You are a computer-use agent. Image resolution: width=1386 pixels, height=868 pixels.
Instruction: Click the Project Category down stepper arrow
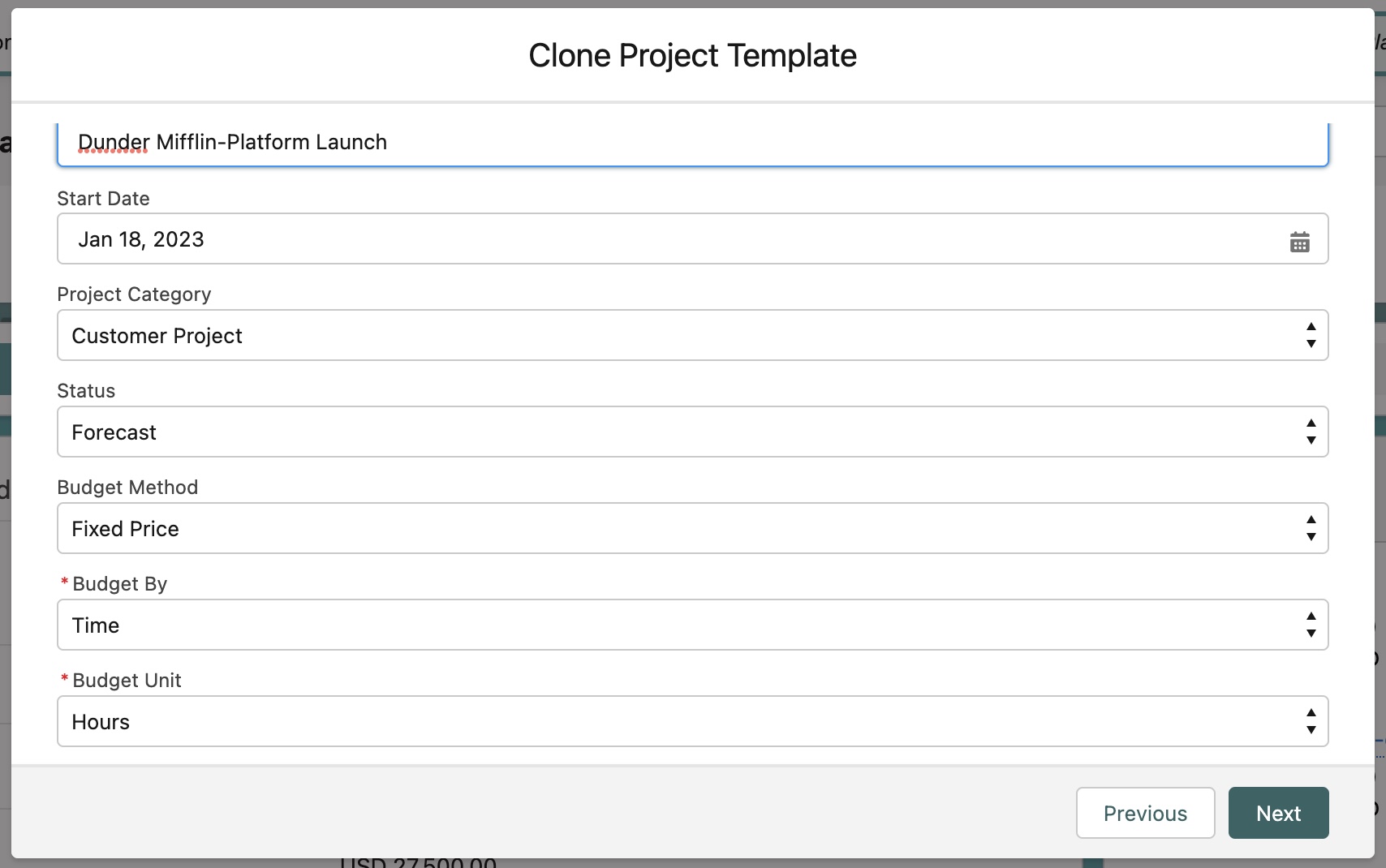point(1311,342)
